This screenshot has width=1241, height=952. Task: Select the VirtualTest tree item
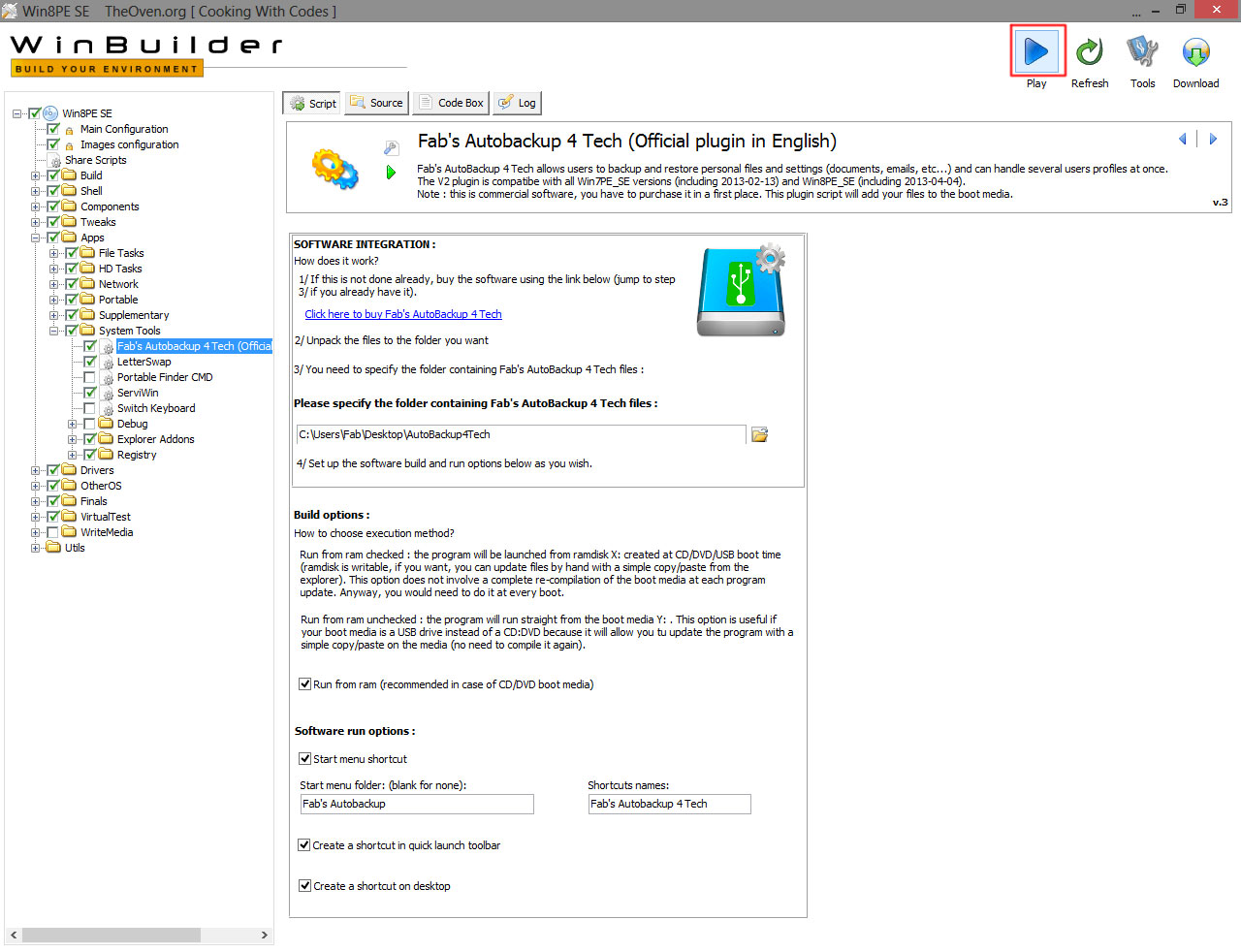click(106, 517)
